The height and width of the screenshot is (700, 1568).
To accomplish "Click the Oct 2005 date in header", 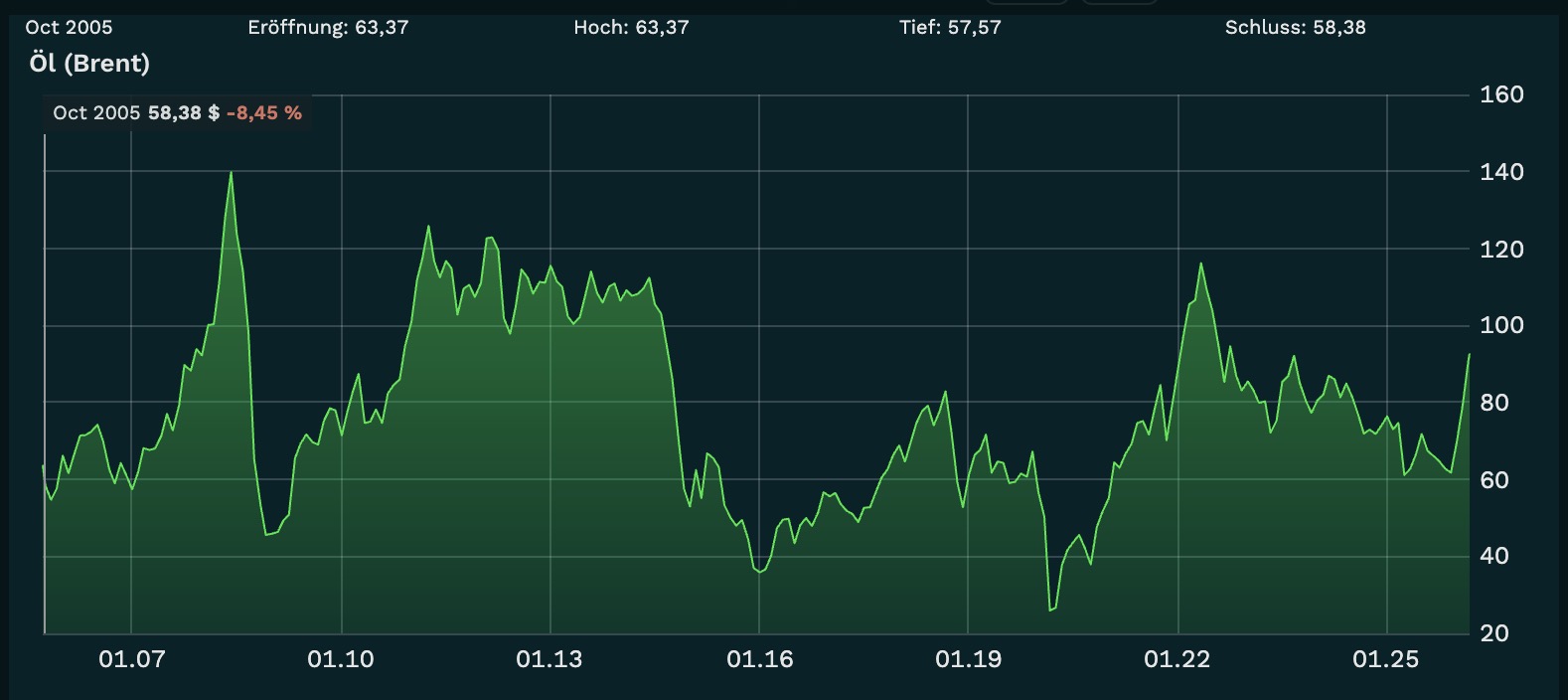I will [x=69, y=28].
